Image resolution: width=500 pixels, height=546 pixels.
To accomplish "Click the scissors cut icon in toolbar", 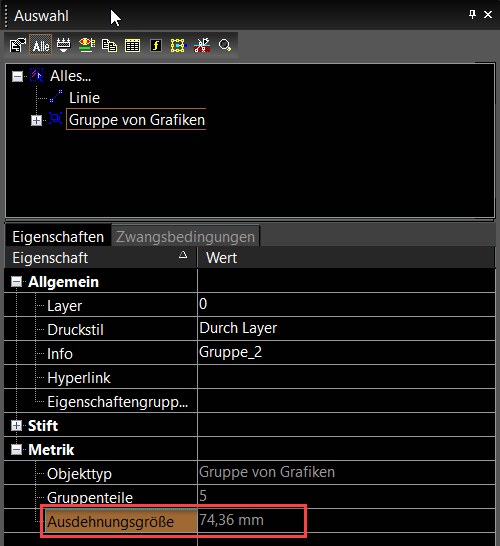I will pos(202,45).
